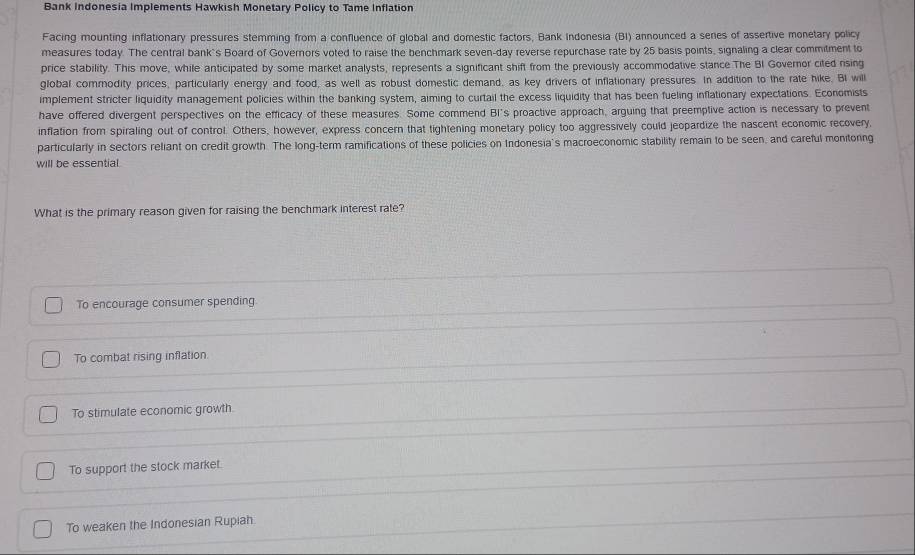Mark the 'To support the stock market' checkbox
915x555 pixels.
click(45, 470)
